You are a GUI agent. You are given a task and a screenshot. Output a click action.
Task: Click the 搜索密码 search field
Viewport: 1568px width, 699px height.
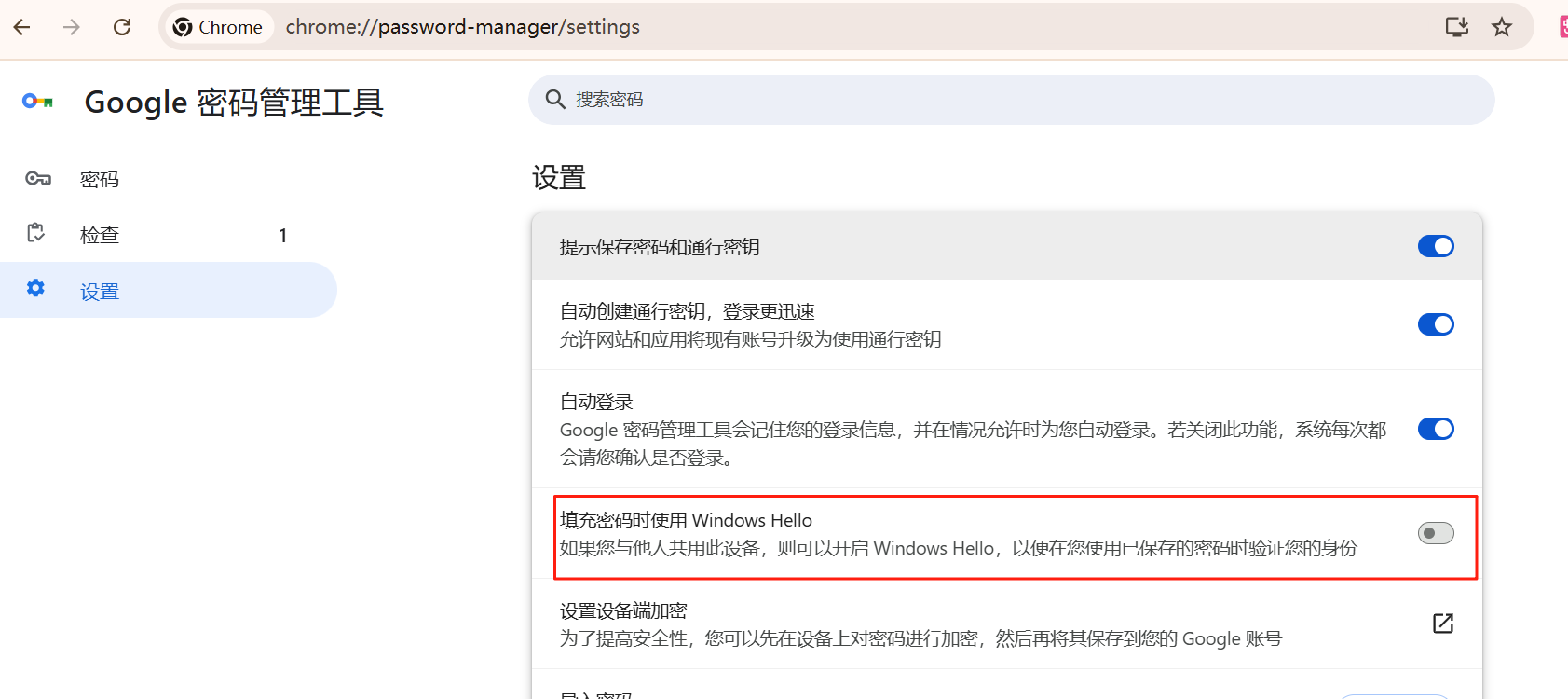pyautogui.click(x=1011, y=100)
